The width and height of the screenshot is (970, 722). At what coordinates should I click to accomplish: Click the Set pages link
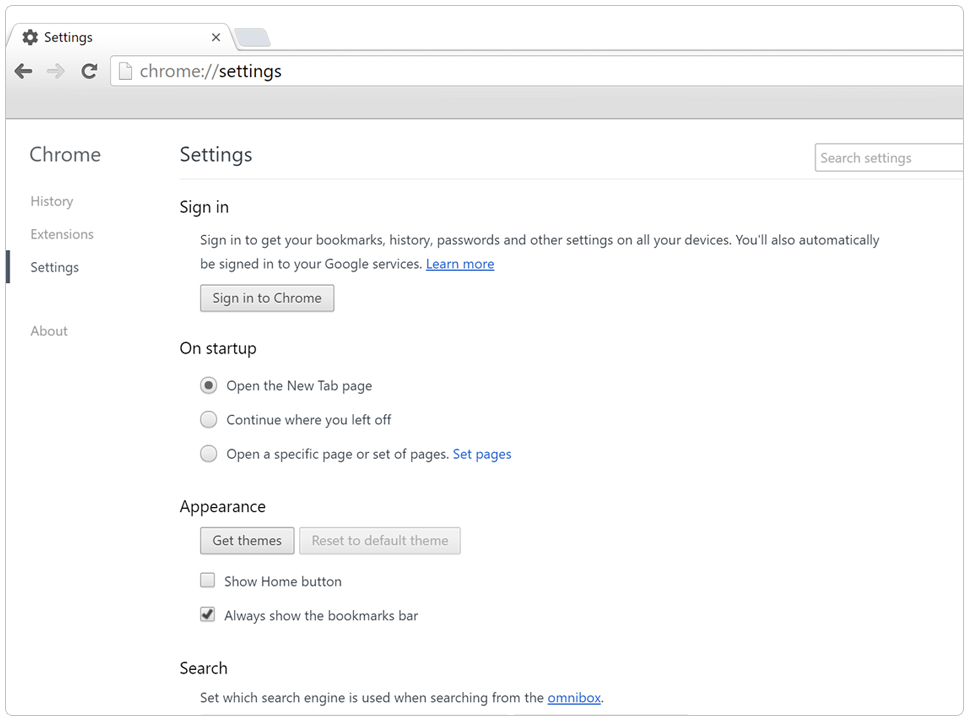click(x=482, y=454)
